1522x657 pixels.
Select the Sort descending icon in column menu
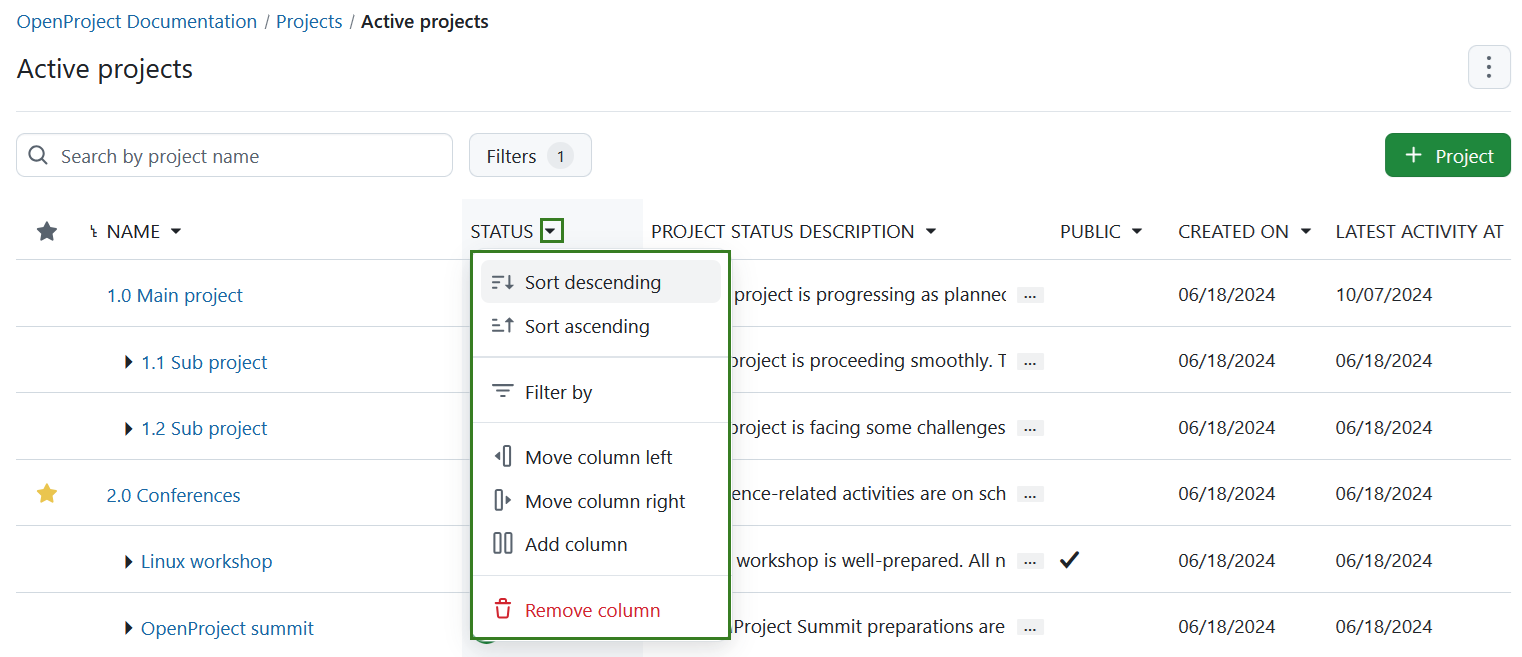pos(503,281)
